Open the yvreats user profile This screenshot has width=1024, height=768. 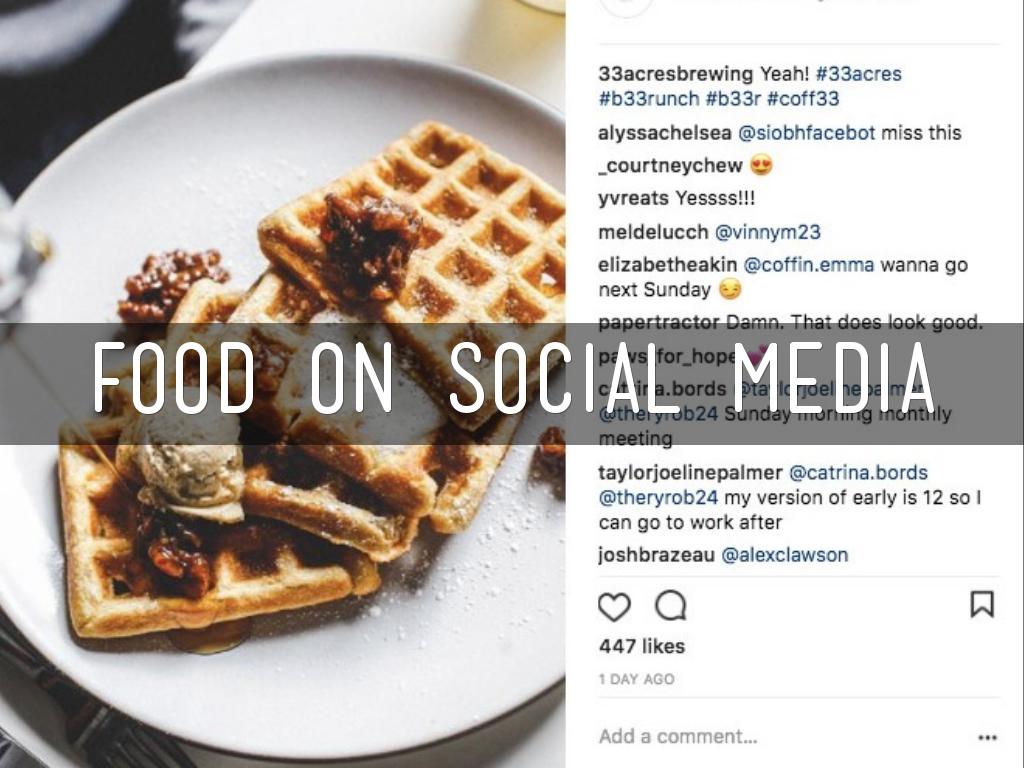point(632,199)
